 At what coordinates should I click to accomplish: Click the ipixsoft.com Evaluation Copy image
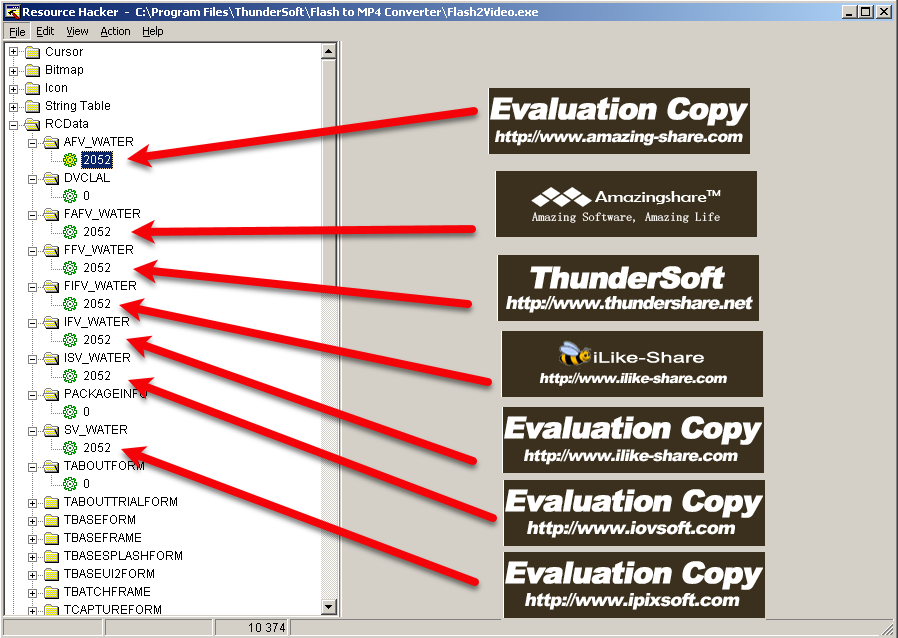(634, 585)
